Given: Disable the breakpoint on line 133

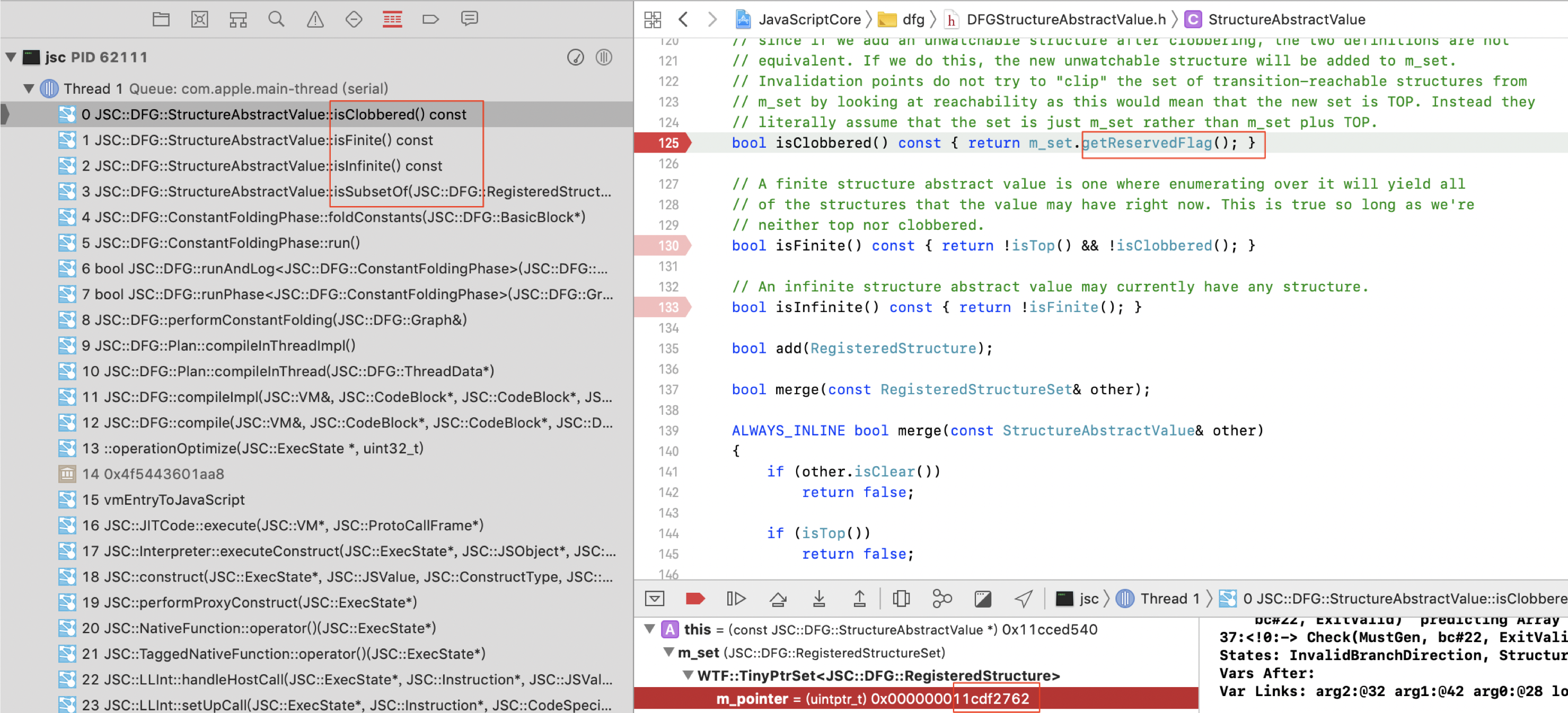Looking at the screenshot, I should coord(663,307).
